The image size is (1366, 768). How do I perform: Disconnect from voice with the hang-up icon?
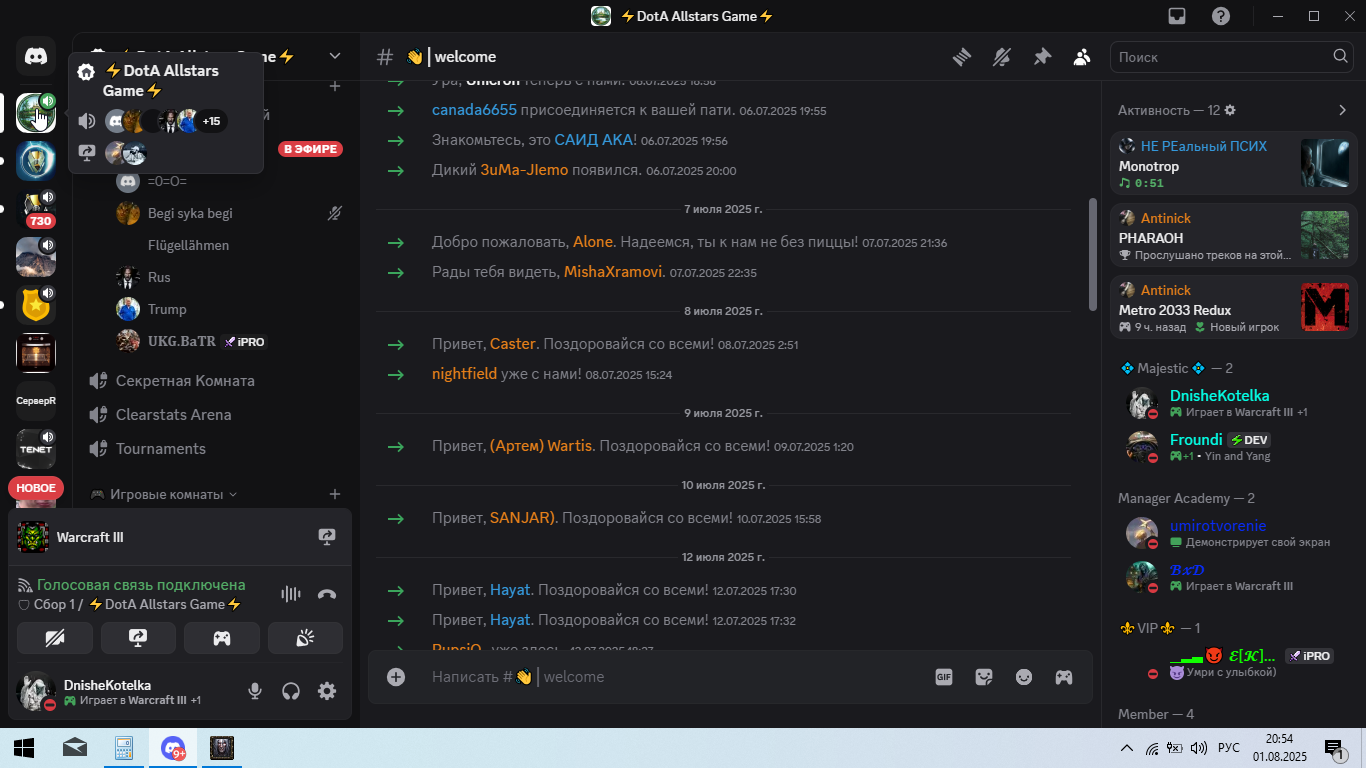tap(327, 594)
